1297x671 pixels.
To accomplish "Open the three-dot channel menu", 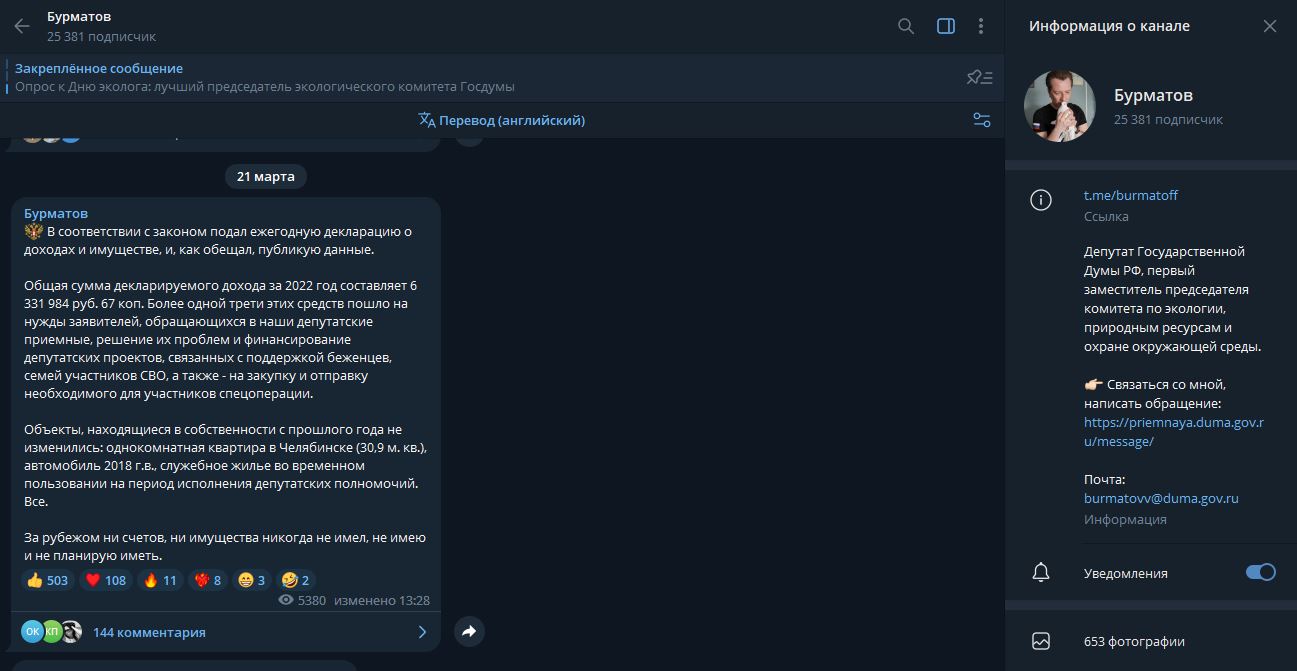I will pyautogui.click(x=981, y=27).
